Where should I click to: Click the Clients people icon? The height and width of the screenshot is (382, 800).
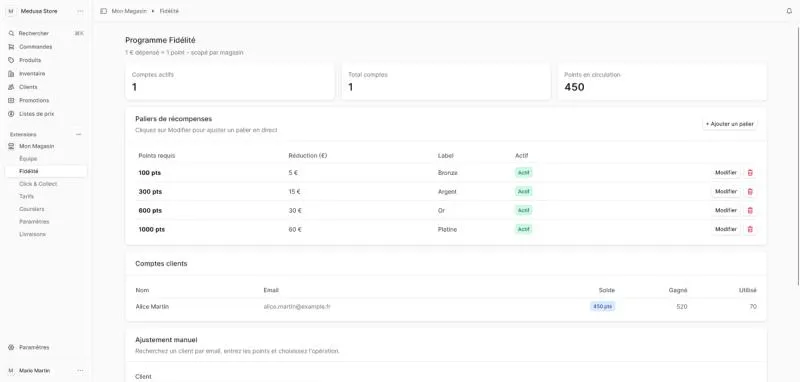(11, 87)
